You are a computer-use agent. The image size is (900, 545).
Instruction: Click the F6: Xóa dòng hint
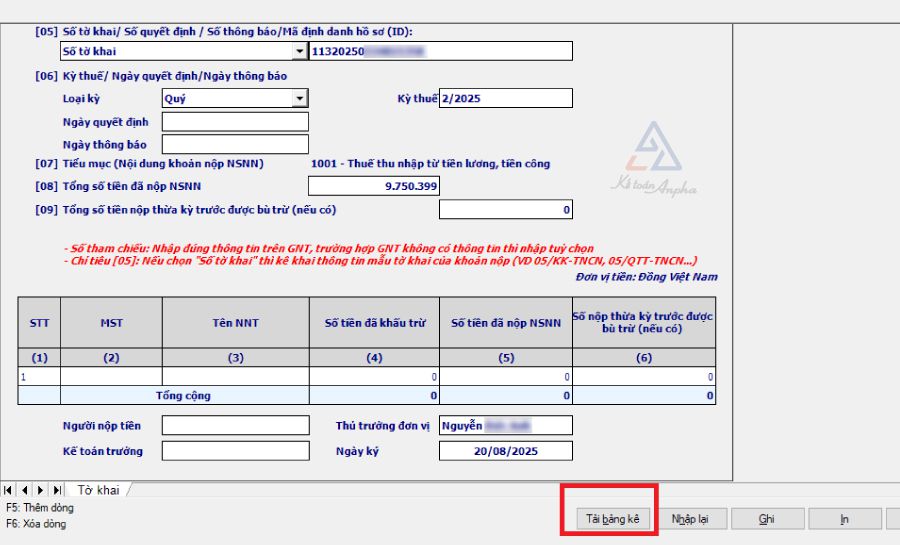tap(36, 524)
